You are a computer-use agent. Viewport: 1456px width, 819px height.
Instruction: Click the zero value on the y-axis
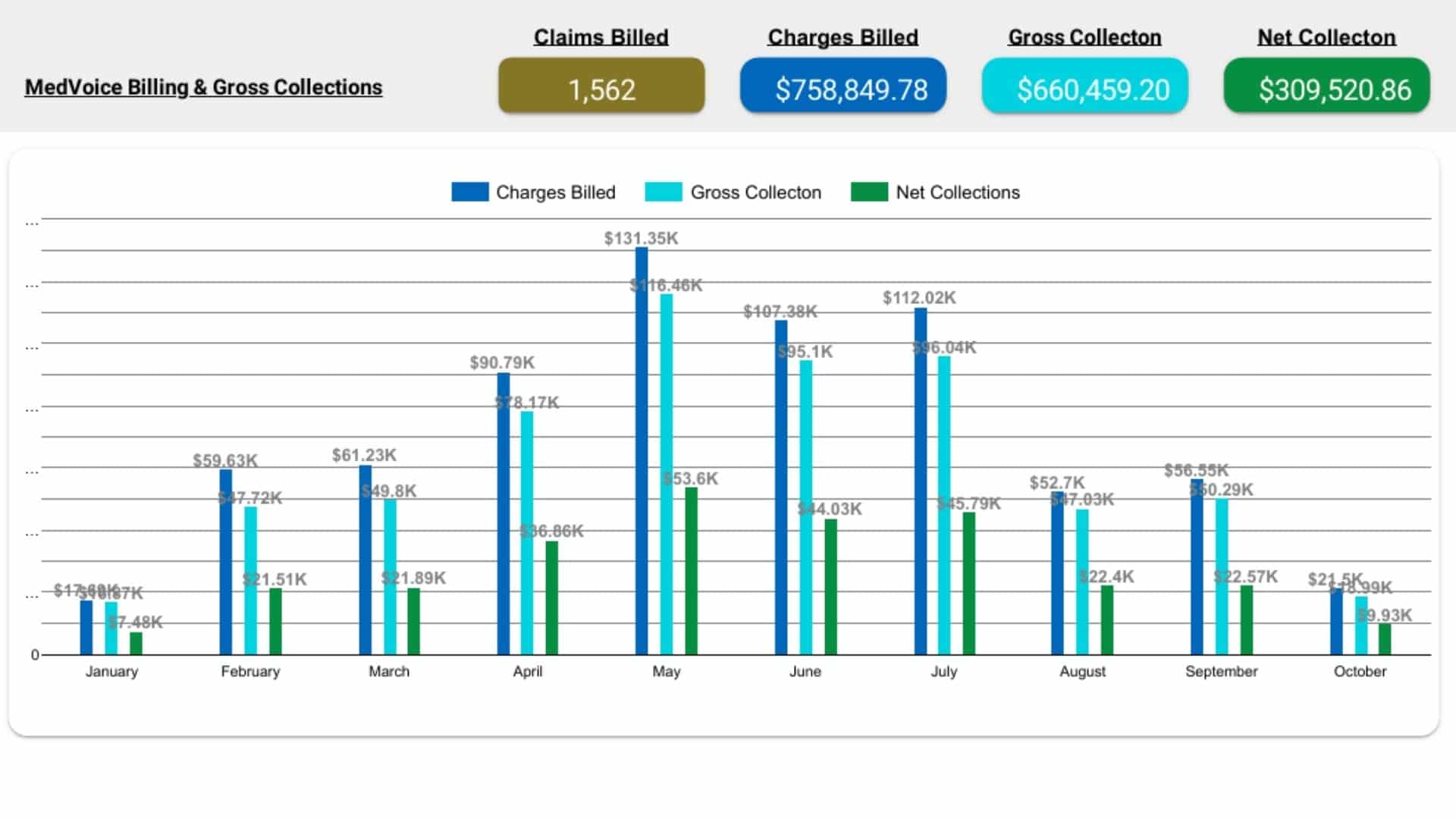click(33, 655)
